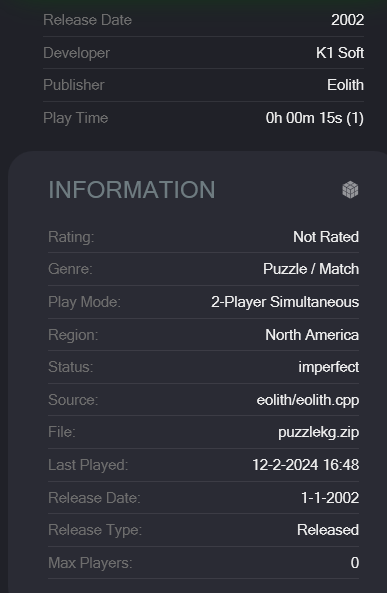387x593 pixels.
Task: Open the Eolith publisher link
Action: coord(345,85)
